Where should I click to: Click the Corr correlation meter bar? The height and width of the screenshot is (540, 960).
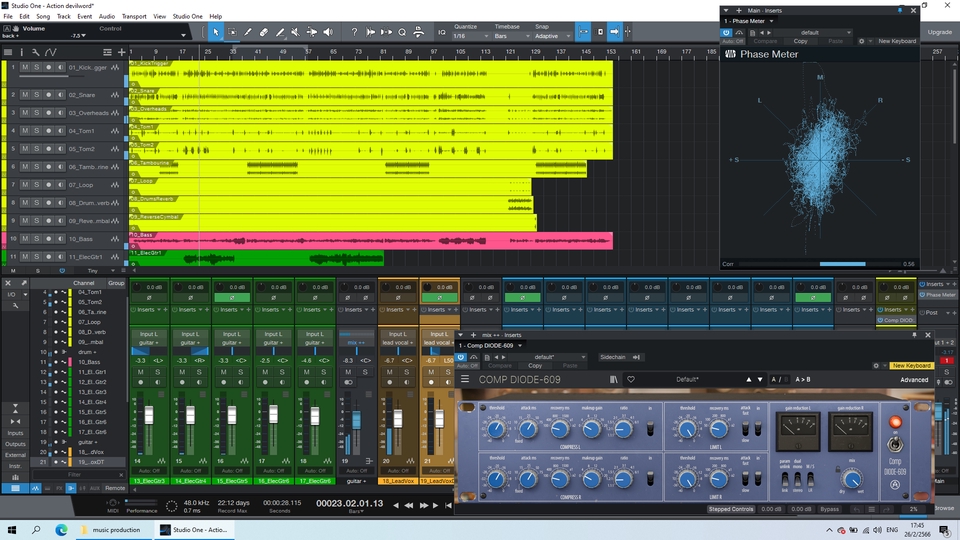click(x=820, y=264)
